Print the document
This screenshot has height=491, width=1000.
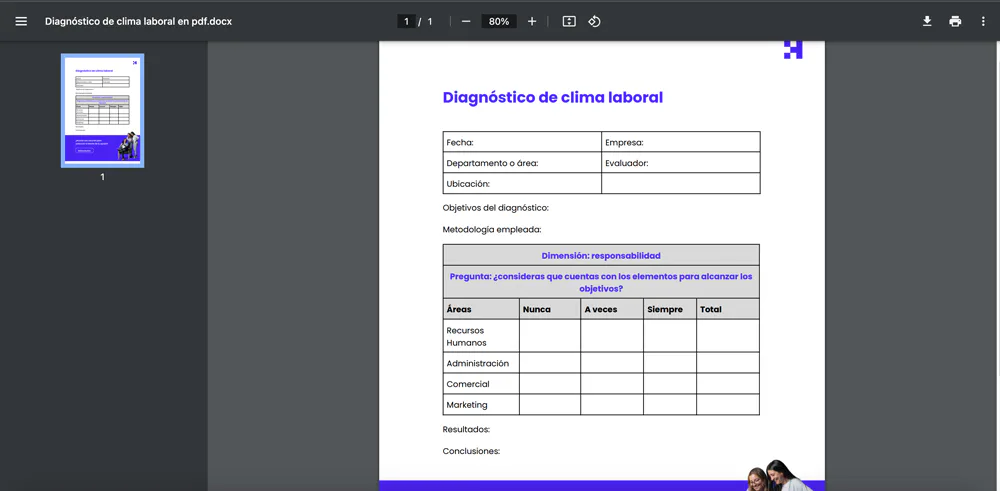(955, 22)
